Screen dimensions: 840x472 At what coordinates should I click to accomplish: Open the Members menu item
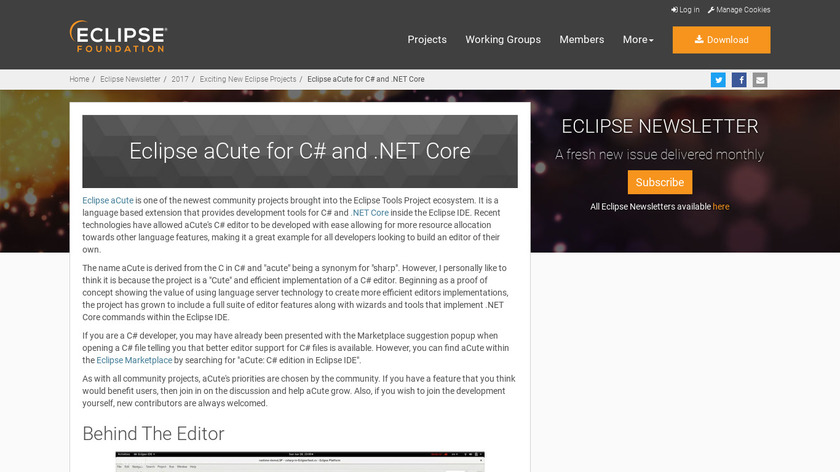pyautogui.click(x=582, y=40)
